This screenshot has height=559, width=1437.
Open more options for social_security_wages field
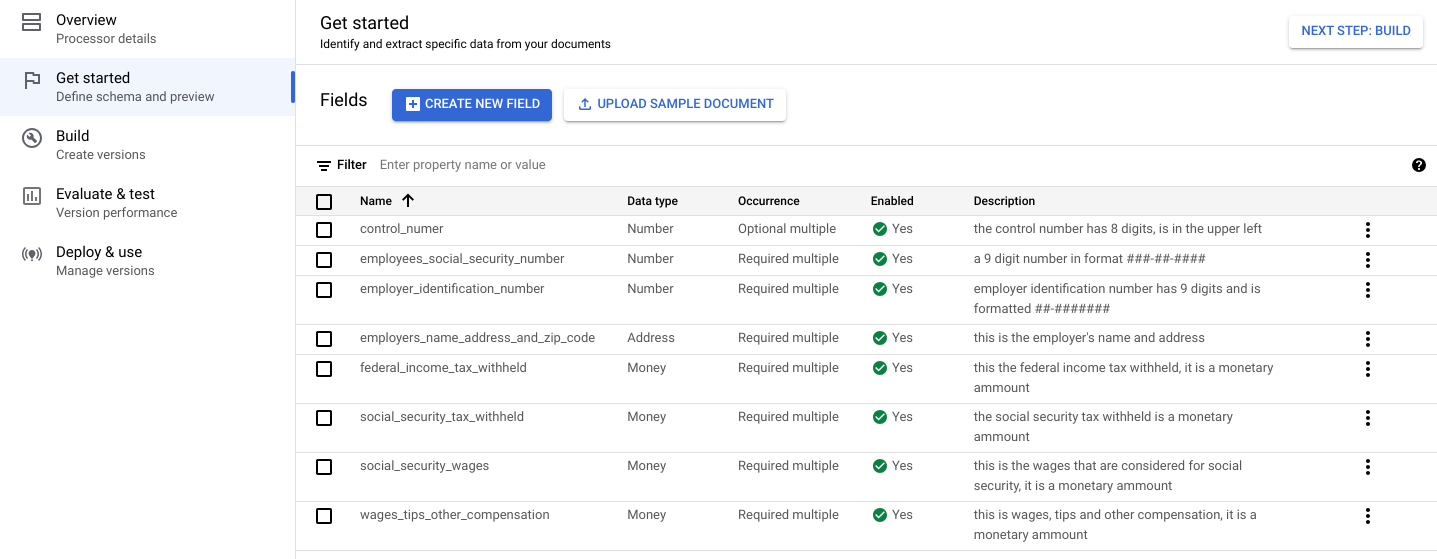coord(1367,467)
